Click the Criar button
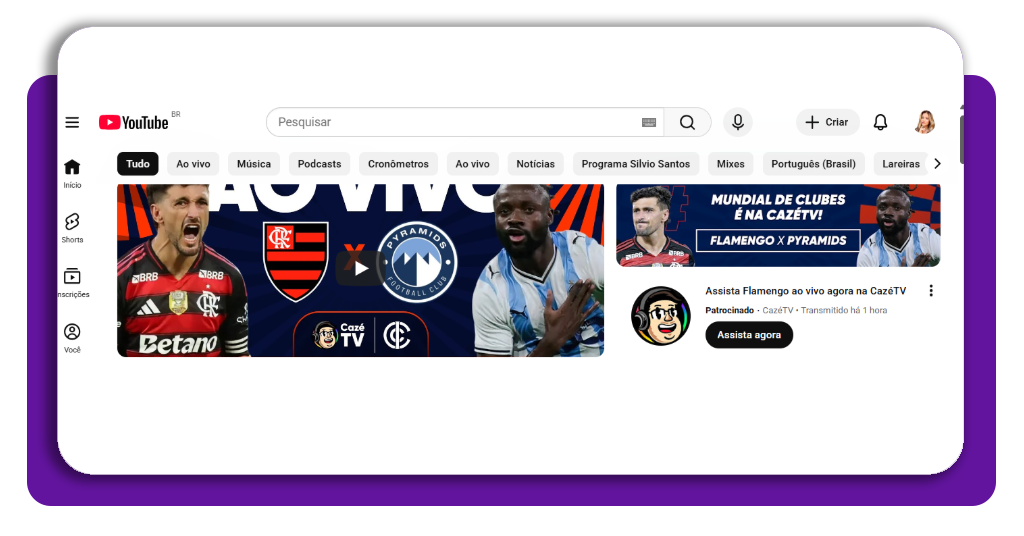The image size is (1024, 536). [x=827, y=123]
